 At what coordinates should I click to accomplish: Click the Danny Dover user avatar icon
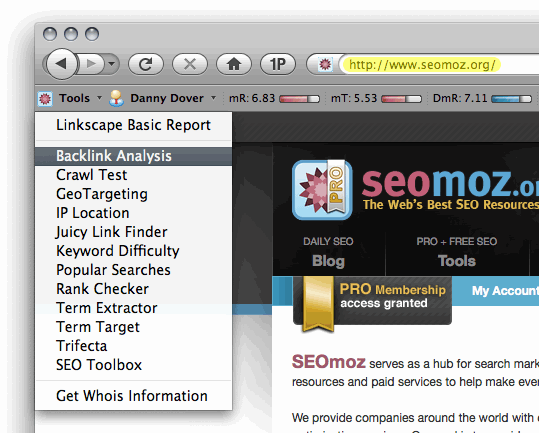117,98
